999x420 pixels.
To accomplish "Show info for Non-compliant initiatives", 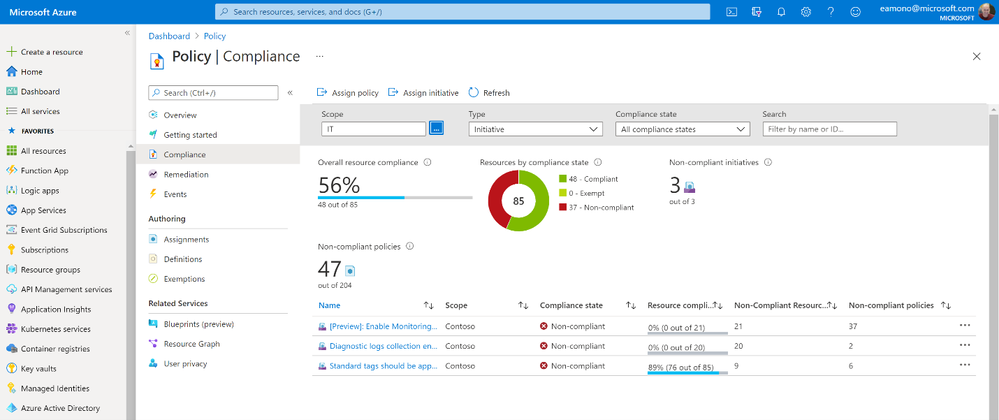I will [x=768, y=163].
